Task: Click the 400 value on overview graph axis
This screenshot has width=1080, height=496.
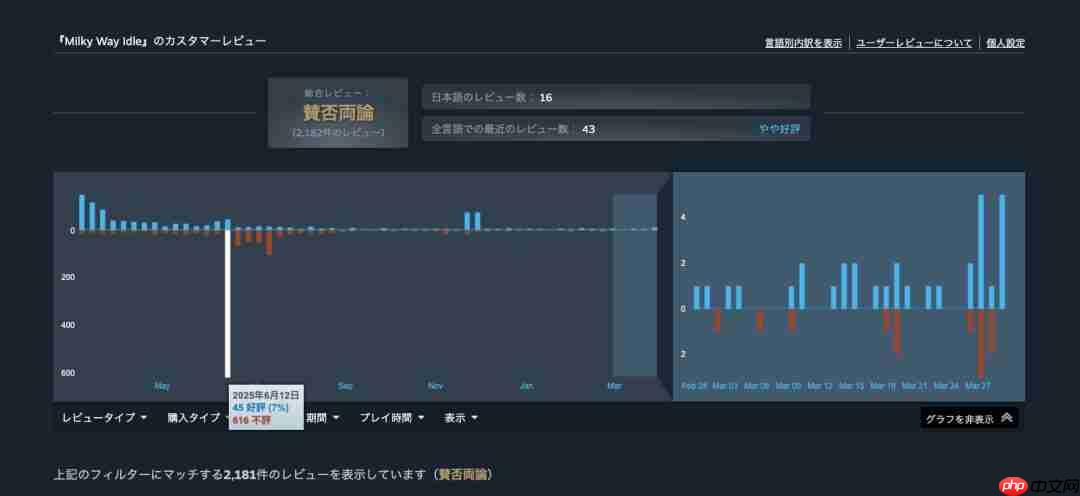Action: [x=68, y=324]
